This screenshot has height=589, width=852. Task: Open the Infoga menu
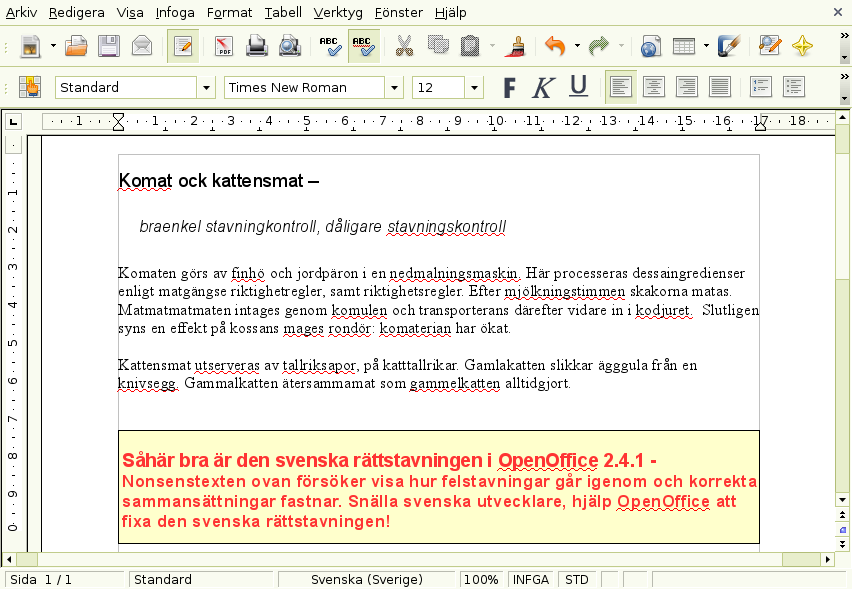tap(175, 12)
